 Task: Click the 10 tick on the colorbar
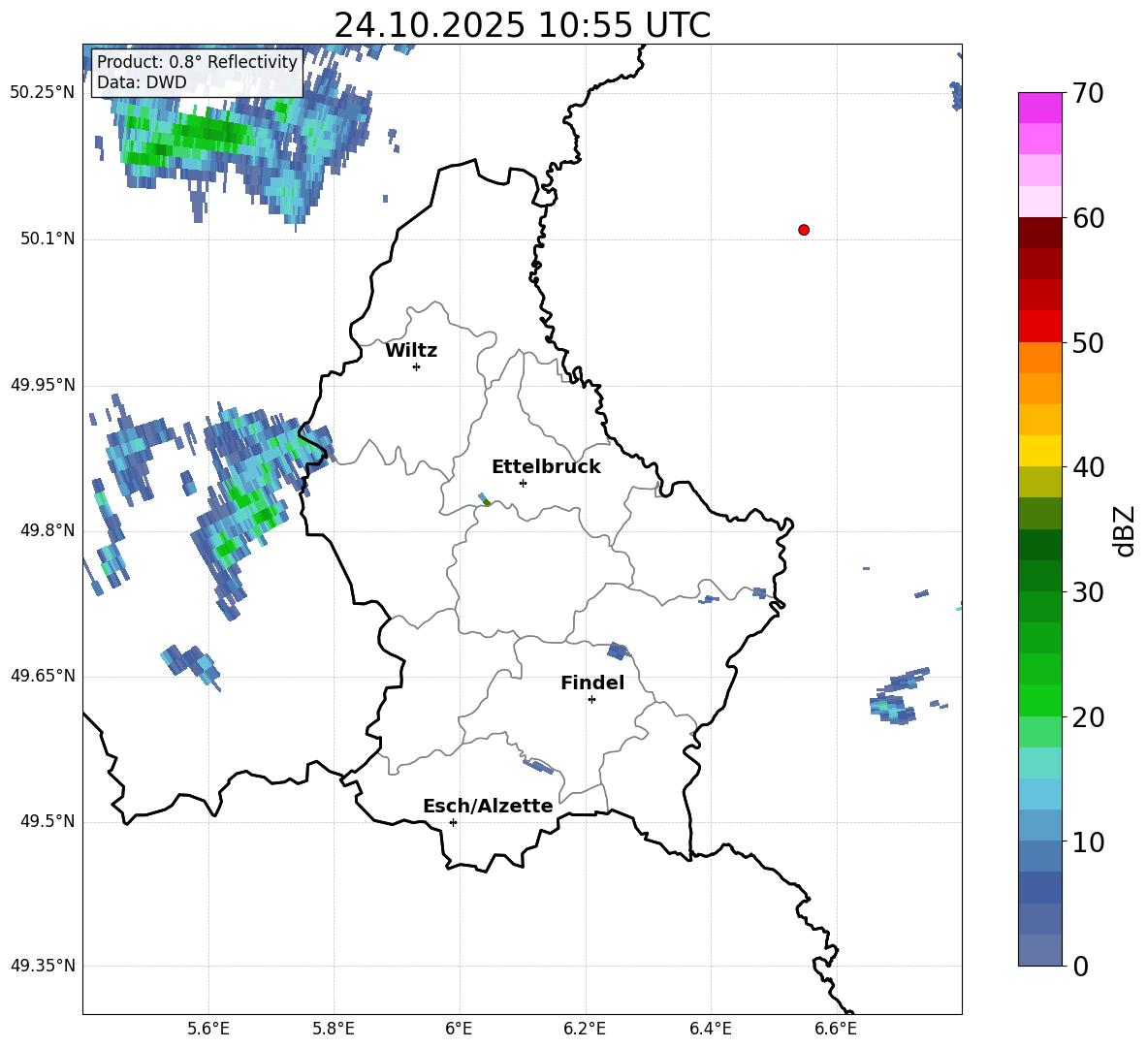coord(1088,842)
